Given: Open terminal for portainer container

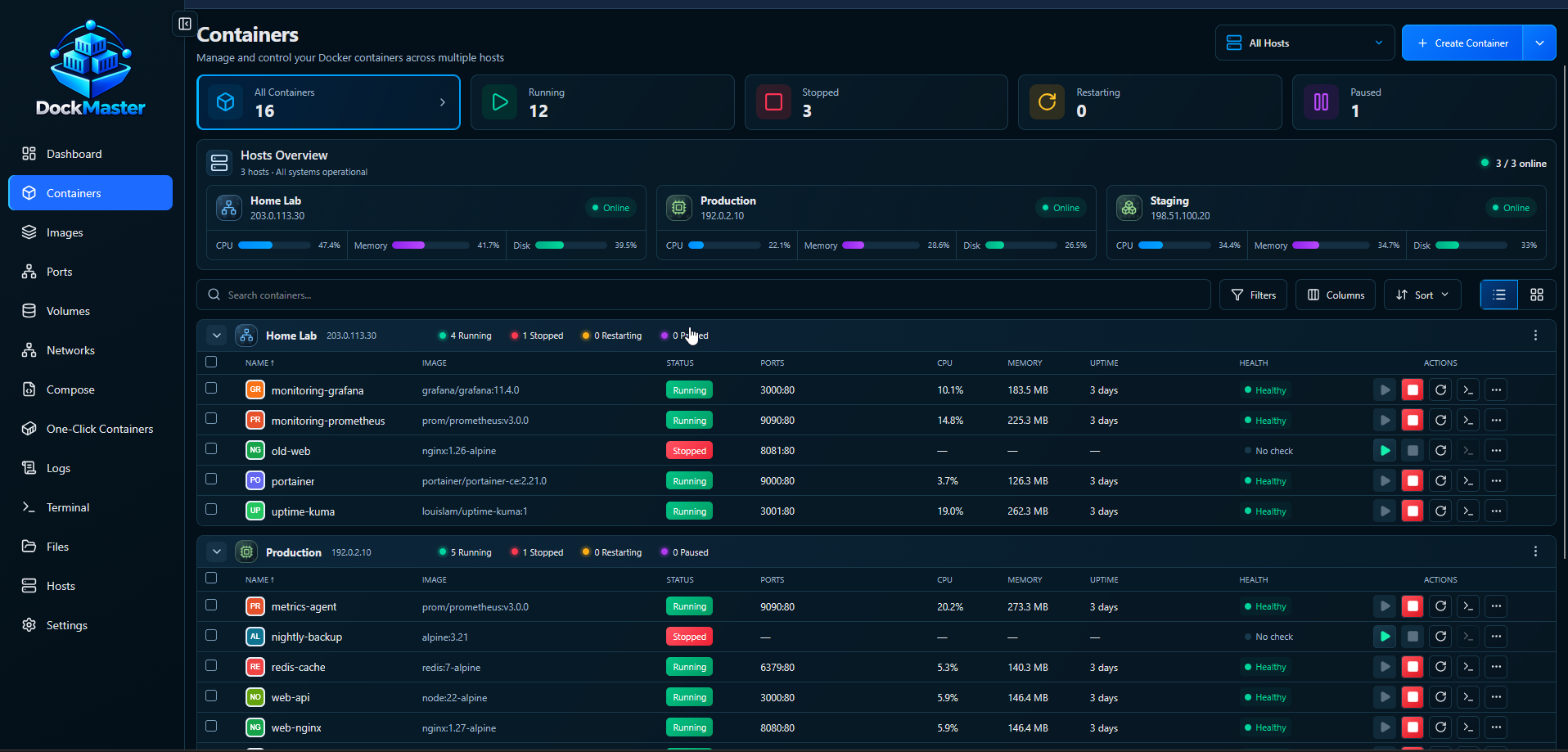Looking at the screenshot, I should point(1468,481).
